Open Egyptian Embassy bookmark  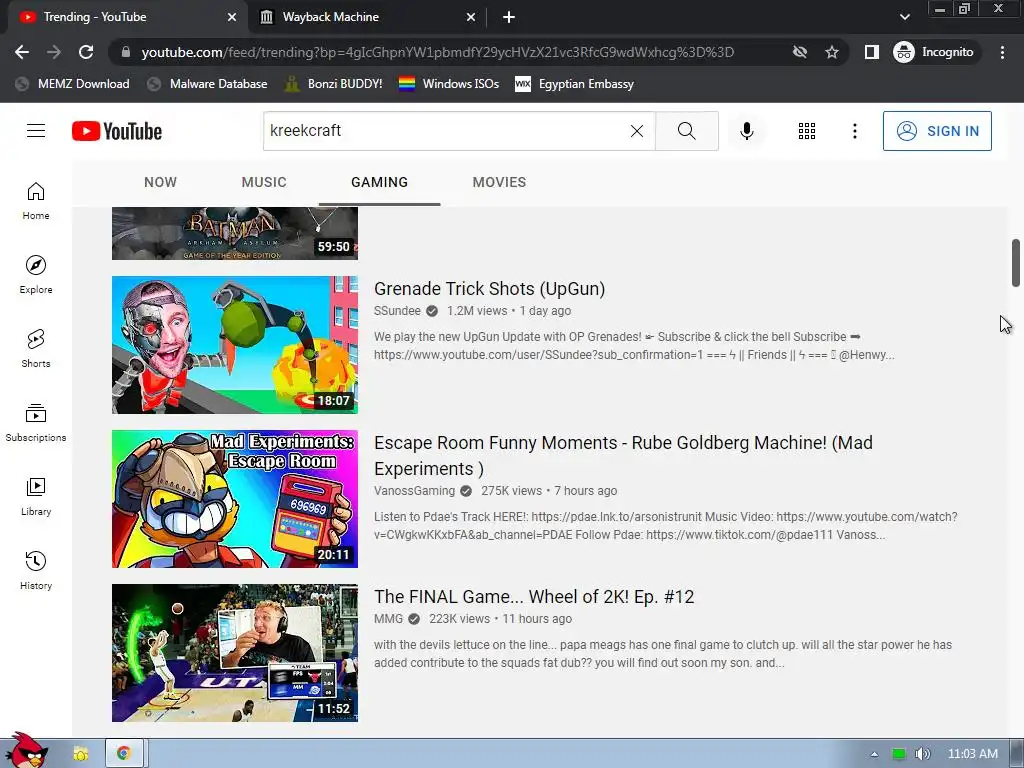575,84
